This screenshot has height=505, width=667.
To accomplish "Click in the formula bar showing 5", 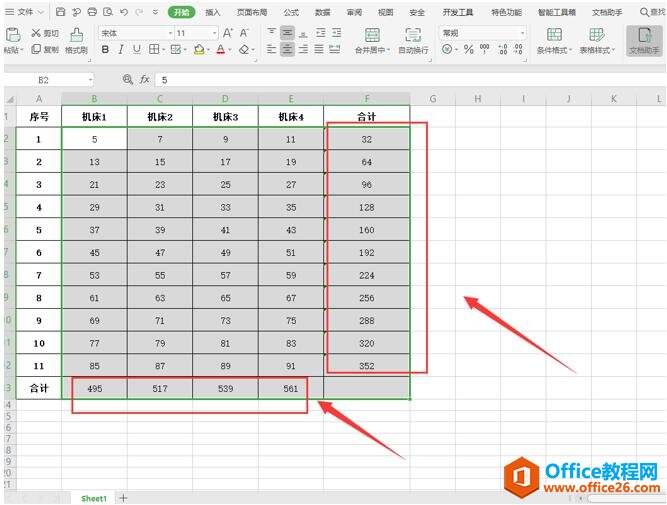I will (x=410, y=80).
